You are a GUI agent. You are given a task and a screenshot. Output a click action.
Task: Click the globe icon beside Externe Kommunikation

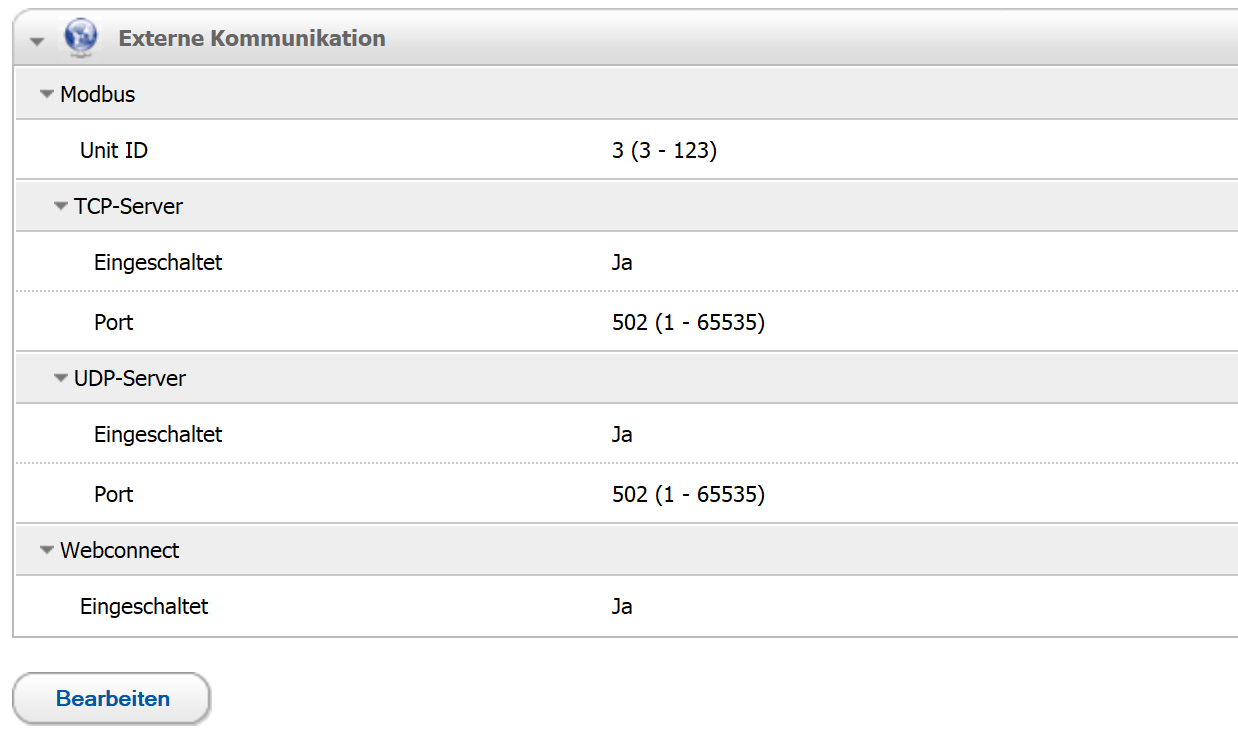[80, 37]
